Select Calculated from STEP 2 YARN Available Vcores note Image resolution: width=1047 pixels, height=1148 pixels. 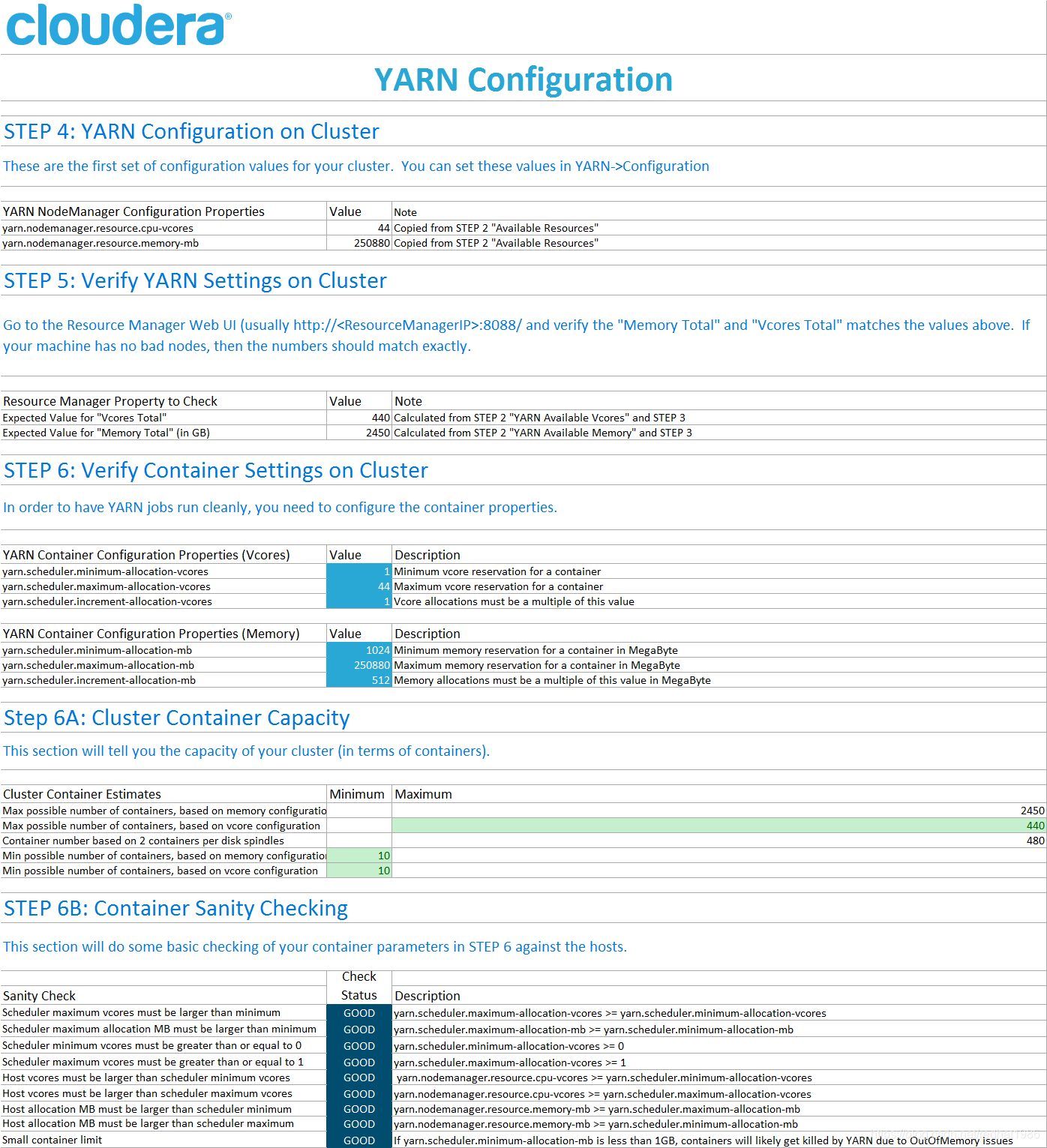(539, 418)
